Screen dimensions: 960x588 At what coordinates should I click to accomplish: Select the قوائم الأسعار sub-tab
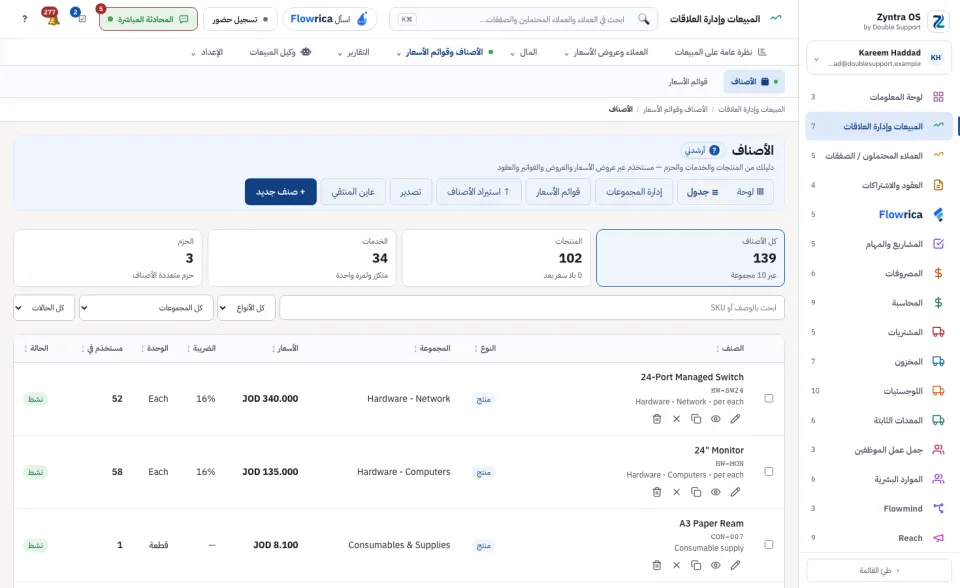click(x=688, y=81)
